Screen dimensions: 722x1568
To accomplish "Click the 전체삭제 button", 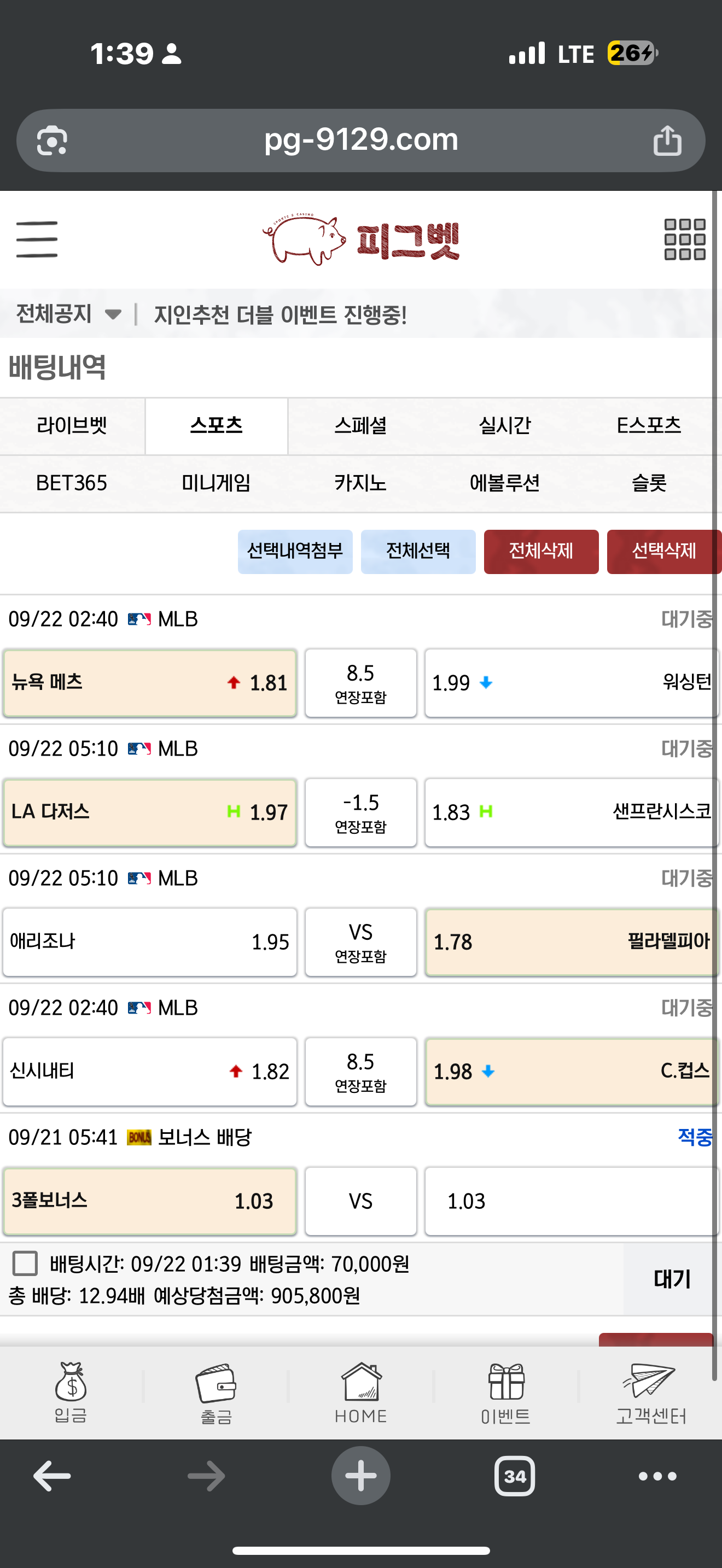I will (540, 552).
